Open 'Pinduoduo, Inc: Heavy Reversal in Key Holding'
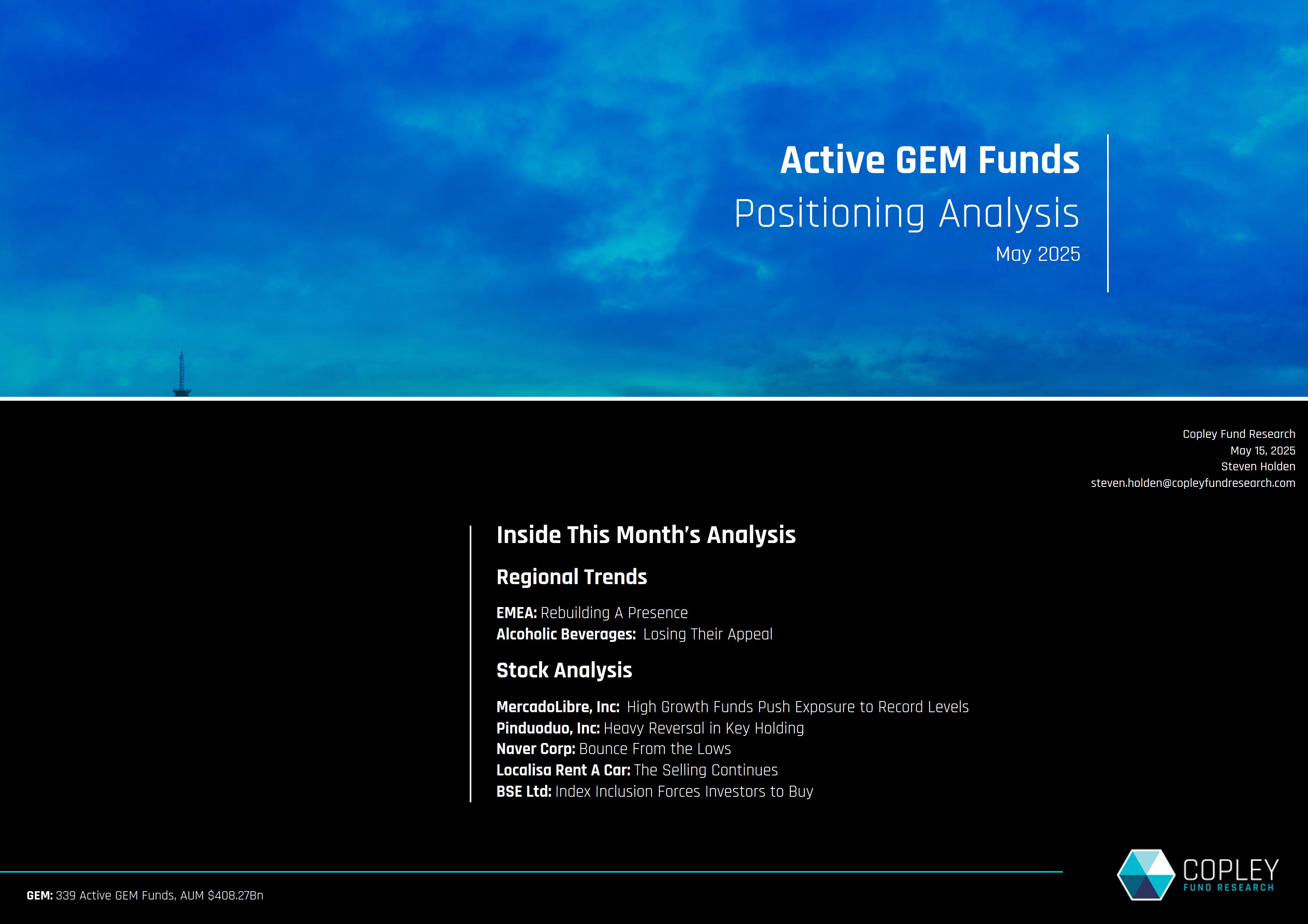This screenshot has width=1308, height=924. (x=650, y=728)
